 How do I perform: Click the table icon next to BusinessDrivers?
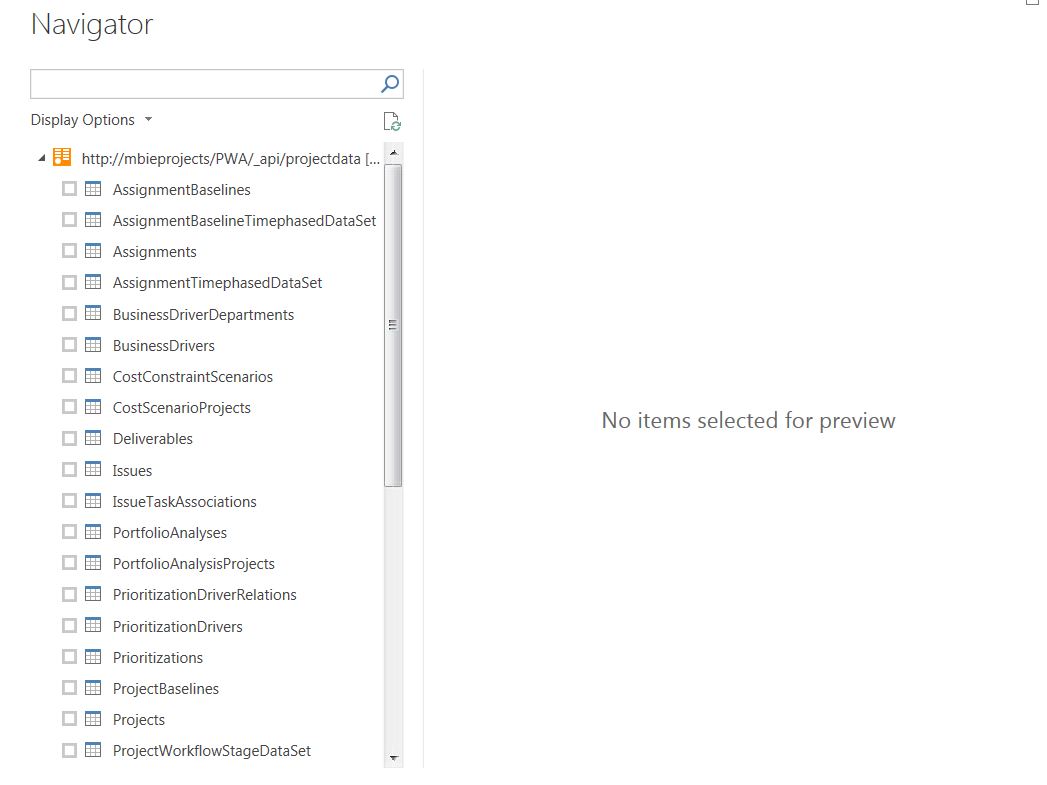click(95, 345)
